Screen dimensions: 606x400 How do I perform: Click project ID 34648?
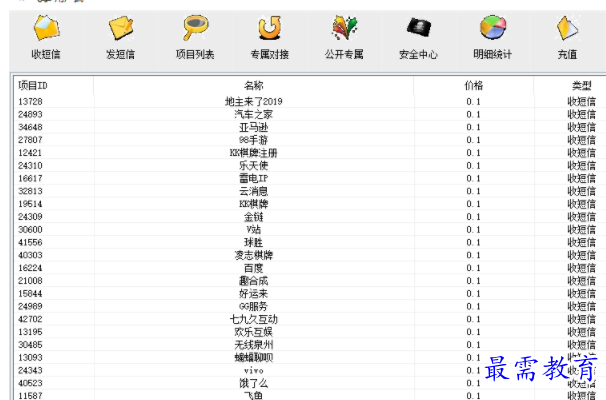pyautogui.click(x=30, y=127)
